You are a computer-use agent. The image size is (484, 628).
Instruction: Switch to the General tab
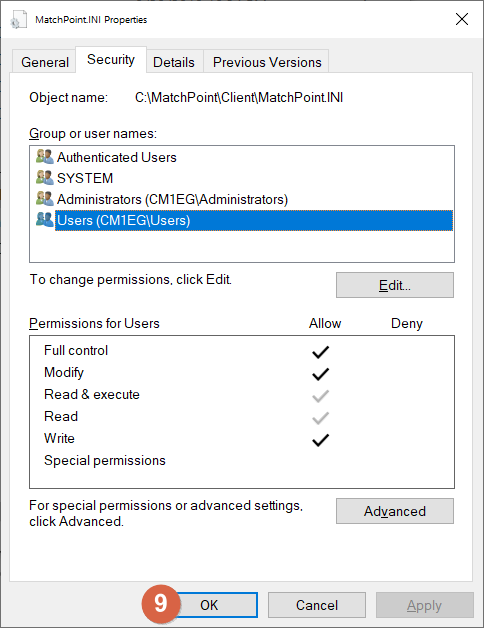pyautogui.click(x=45, y=62)
